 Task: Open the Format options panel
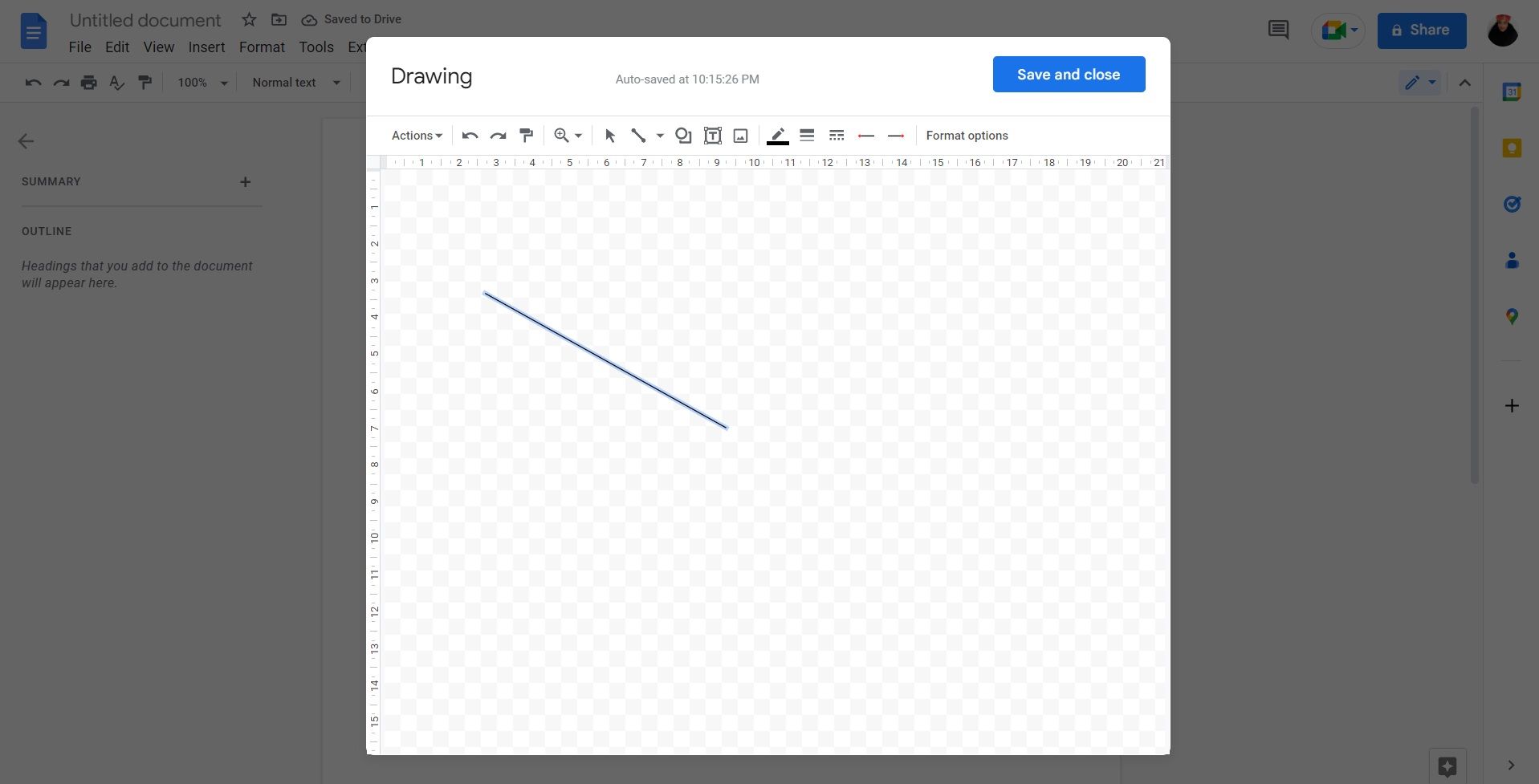coord(966,135)
